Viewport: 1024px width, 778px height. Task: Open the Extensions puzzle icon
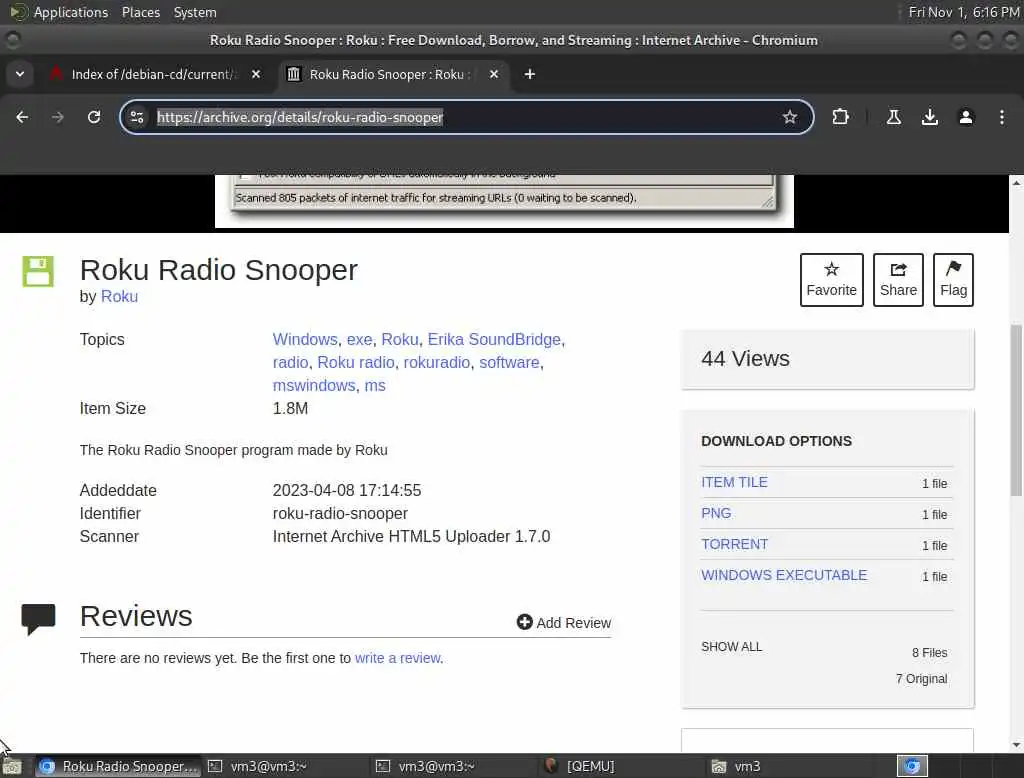[x=840, y=117]
